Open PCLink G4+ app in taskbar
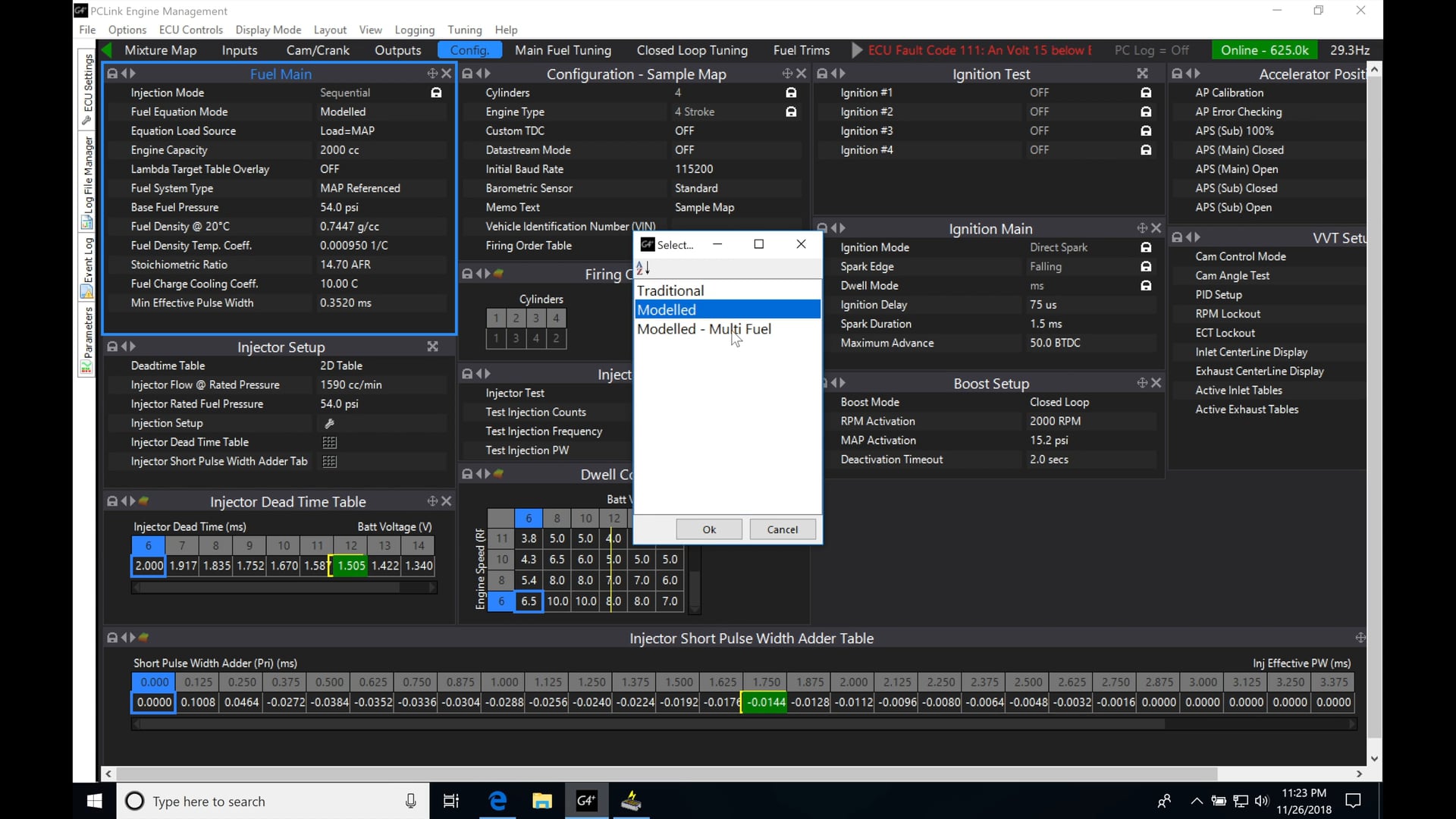Screen dimensions: 1456x819 pyautogui.click(x=586, y=801)
